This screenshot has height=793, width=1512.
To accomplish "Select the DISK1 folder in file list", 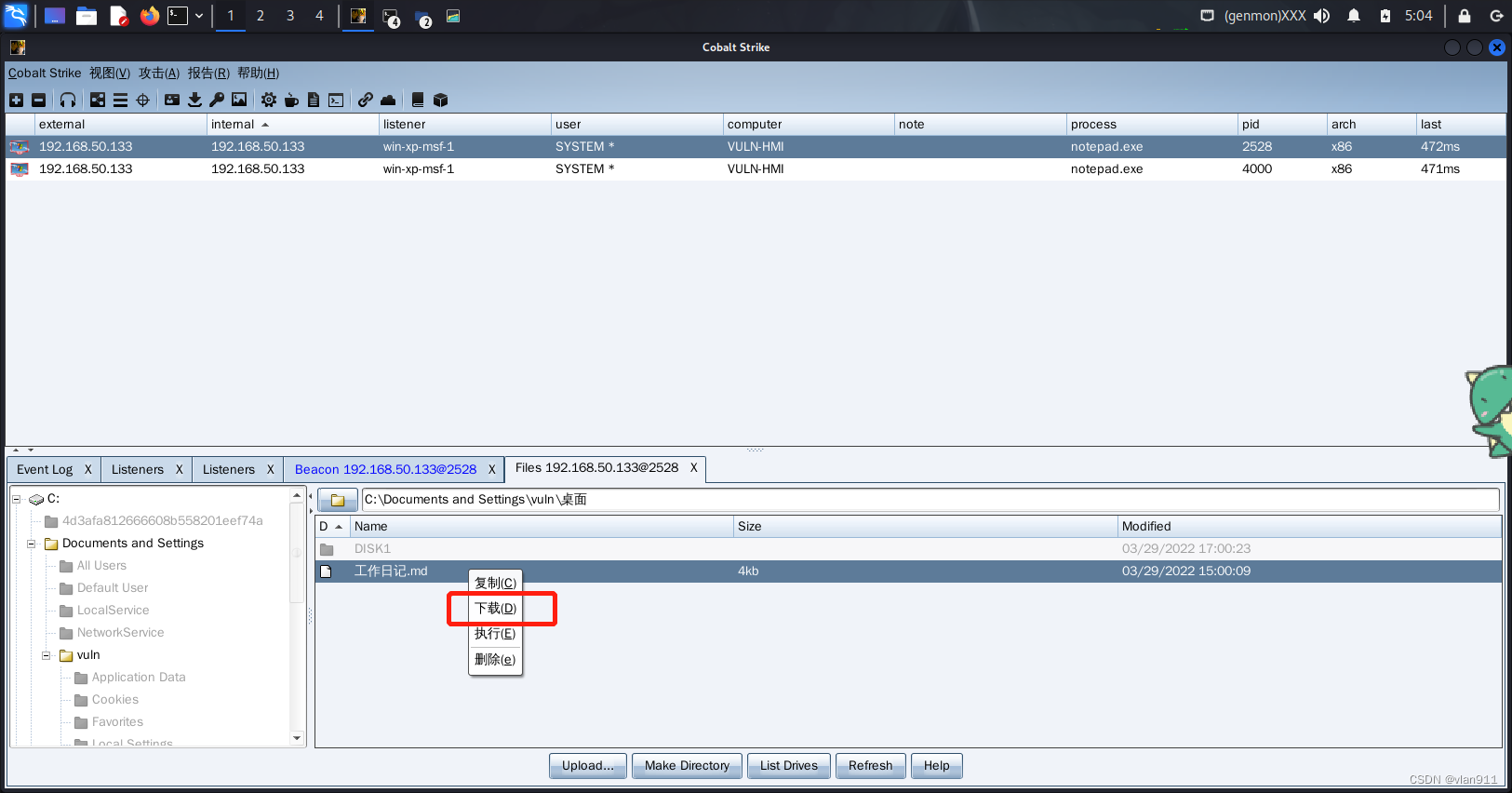I will click(x=909, y=549).
